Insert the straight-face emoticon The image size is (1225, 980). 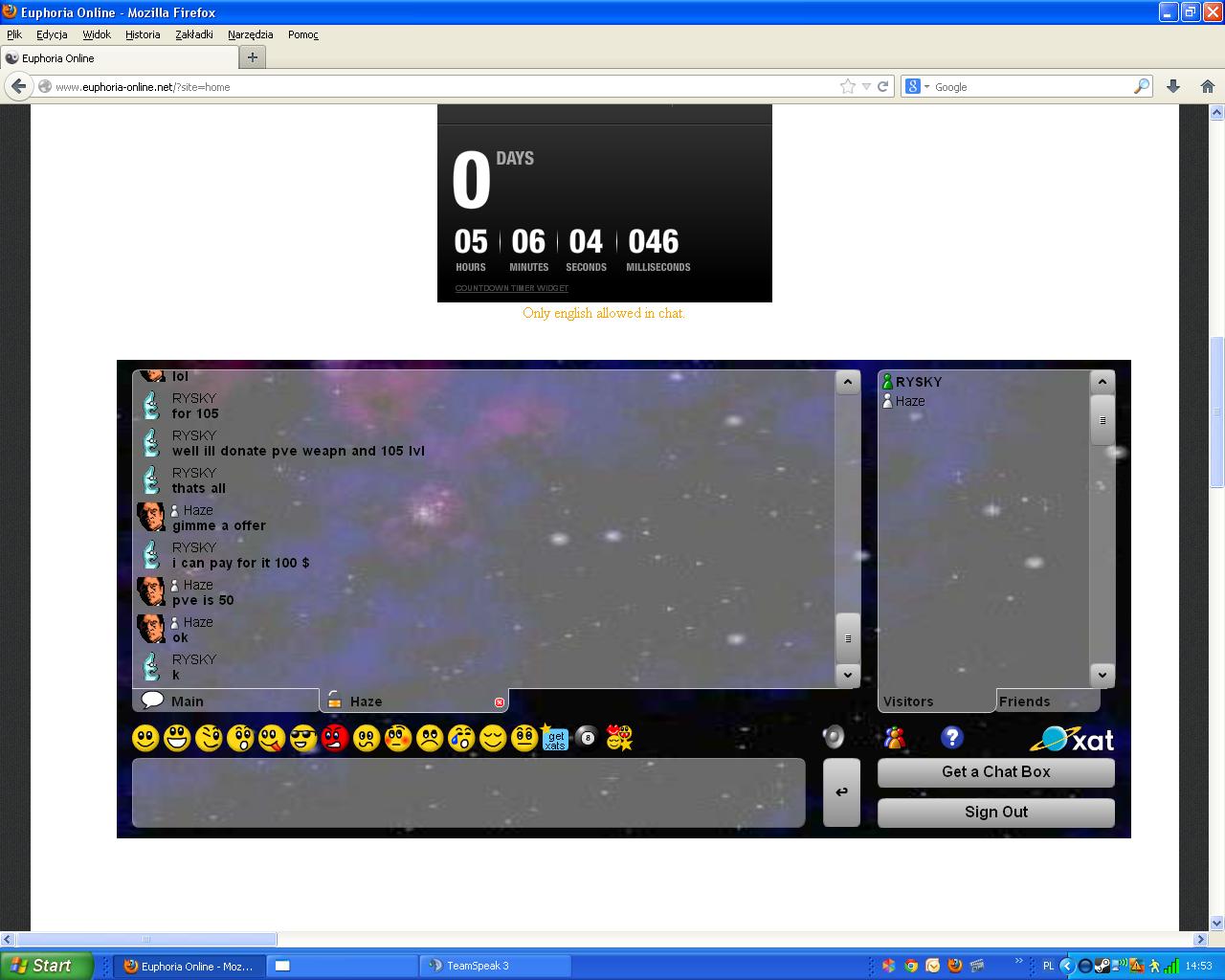(524, 738)
